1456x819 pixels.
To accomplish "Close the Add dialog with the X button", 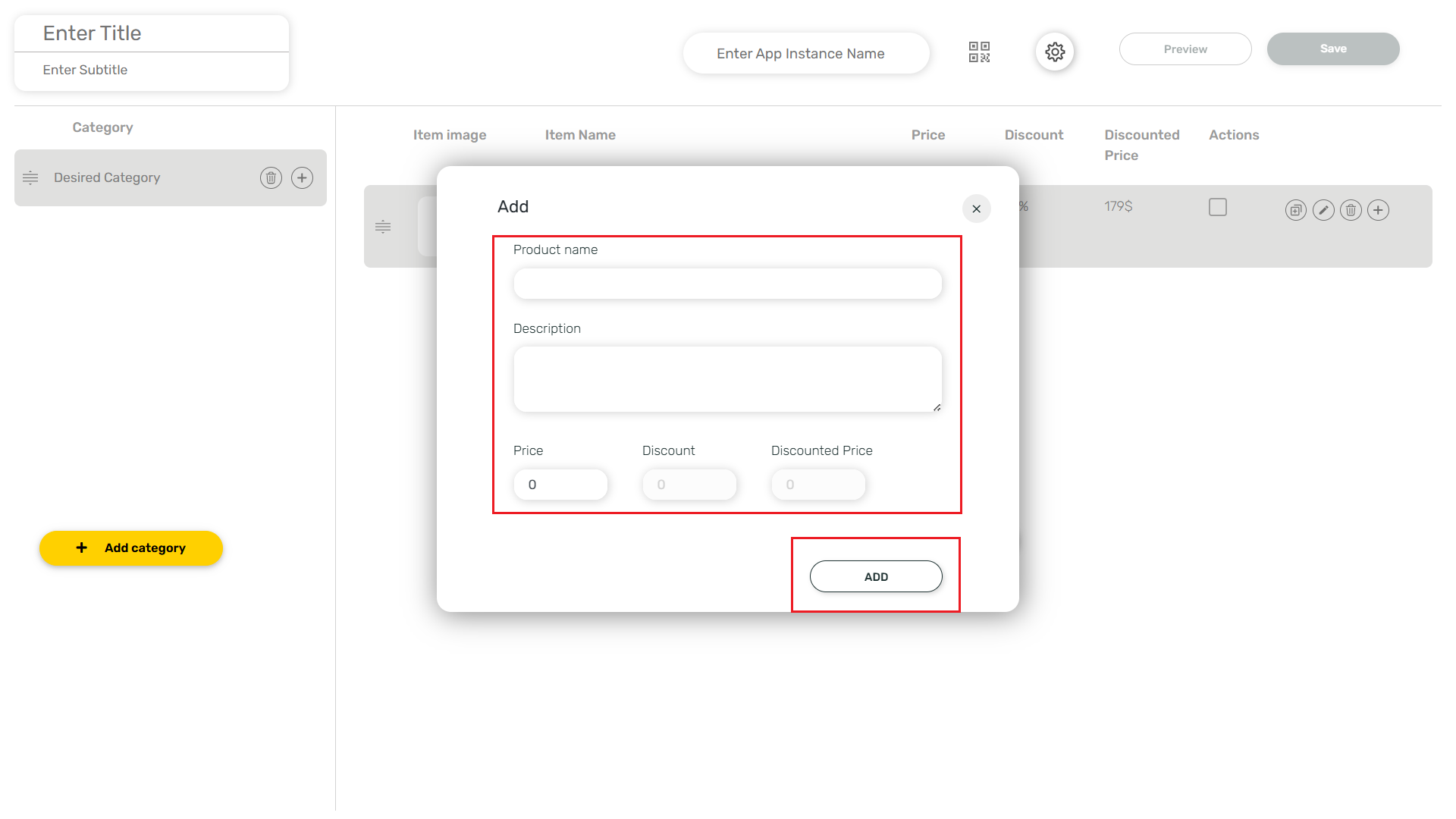I will point(976,209).
